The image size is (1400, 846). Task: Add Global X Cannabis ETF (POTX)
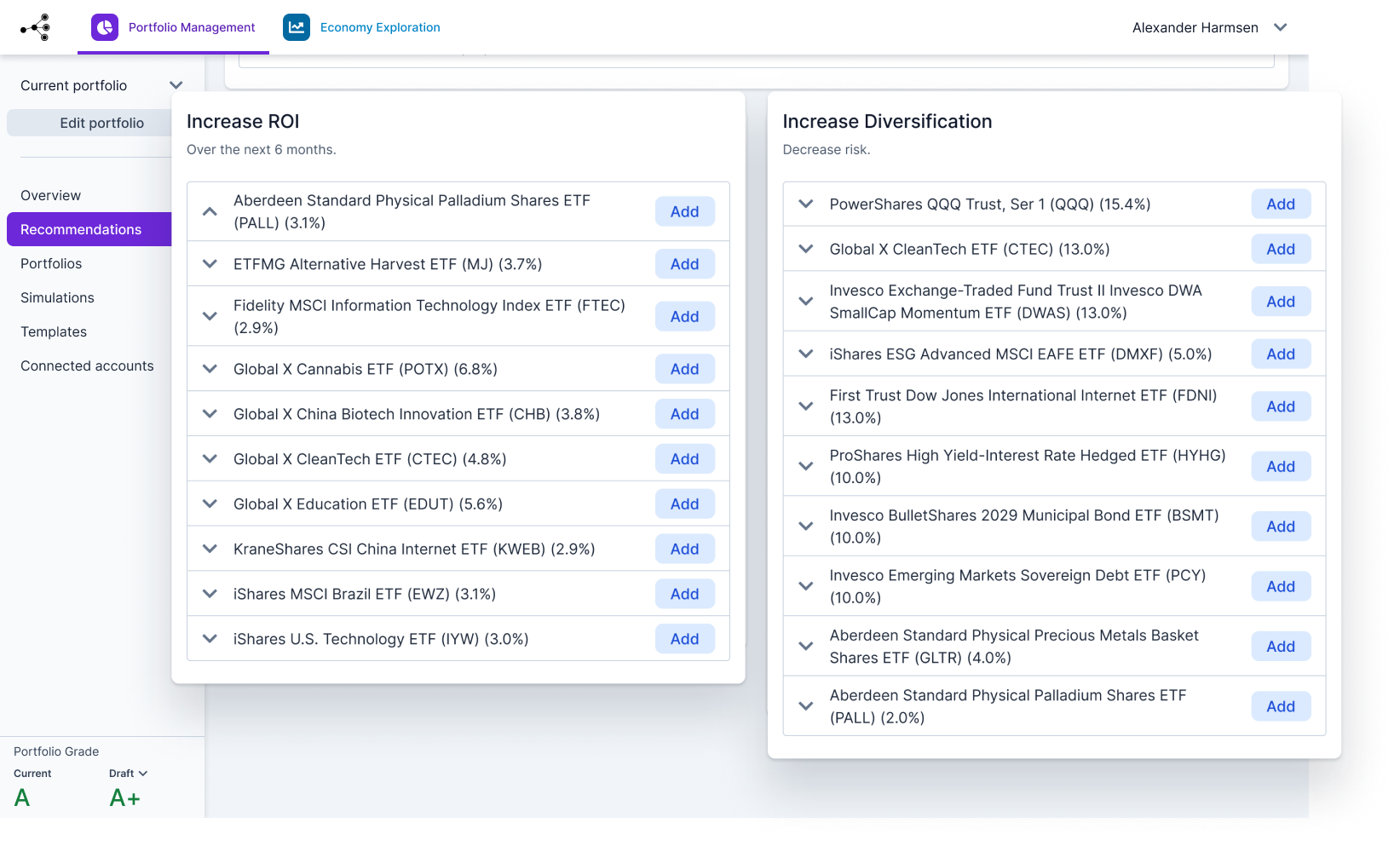coord(685,369)
